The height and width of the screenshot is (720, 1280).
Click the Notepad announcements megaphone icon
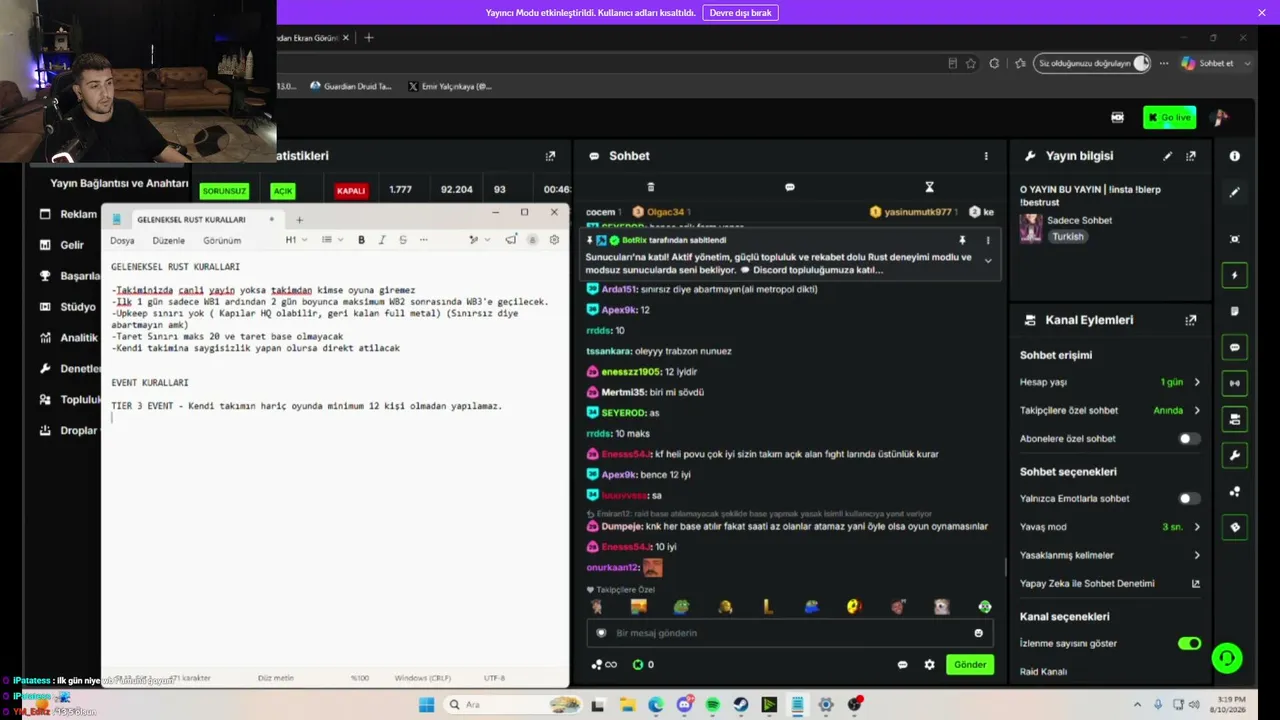pyautogui.click(x=511, y=240)
